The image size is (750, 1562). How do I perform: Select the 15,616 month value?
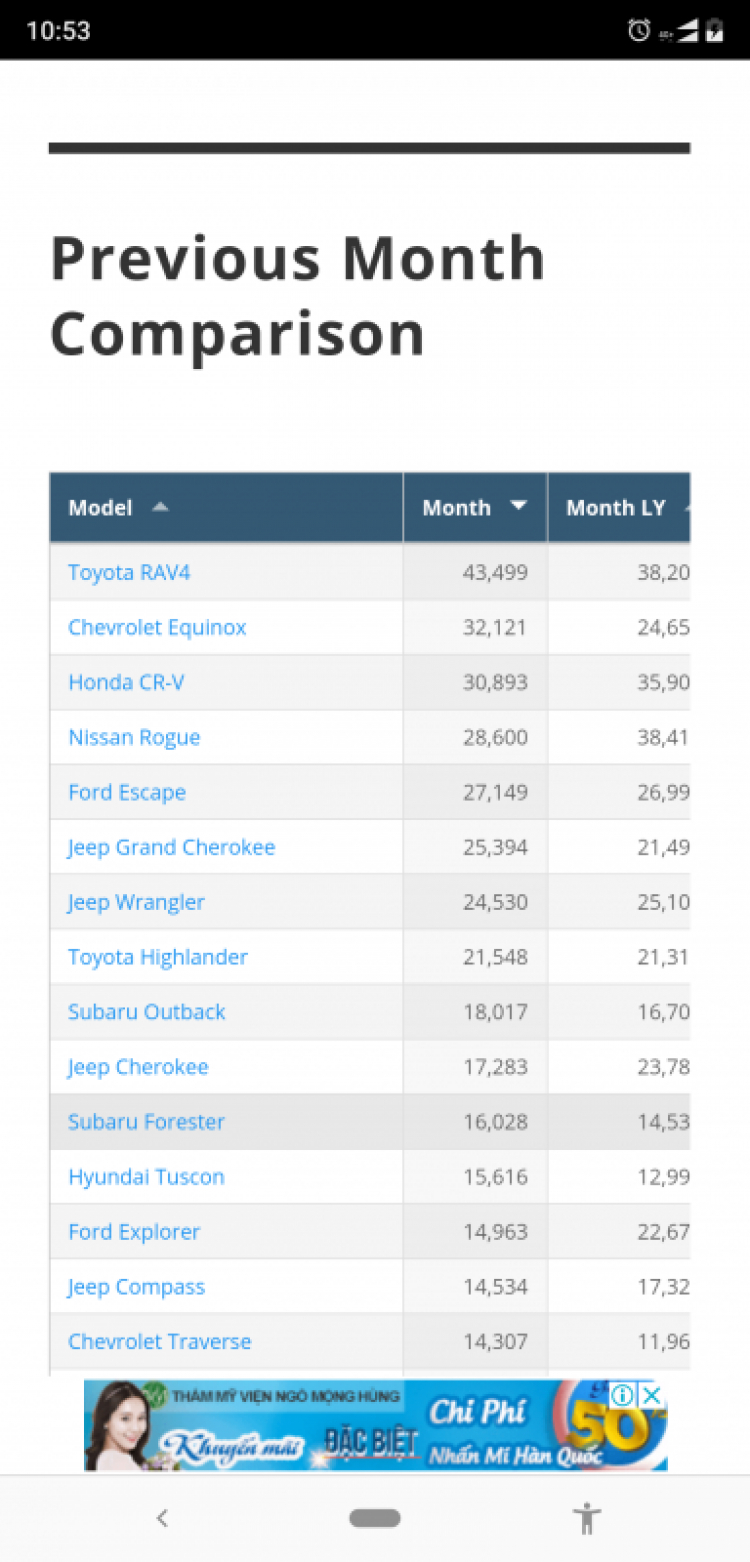point(495,1177)
